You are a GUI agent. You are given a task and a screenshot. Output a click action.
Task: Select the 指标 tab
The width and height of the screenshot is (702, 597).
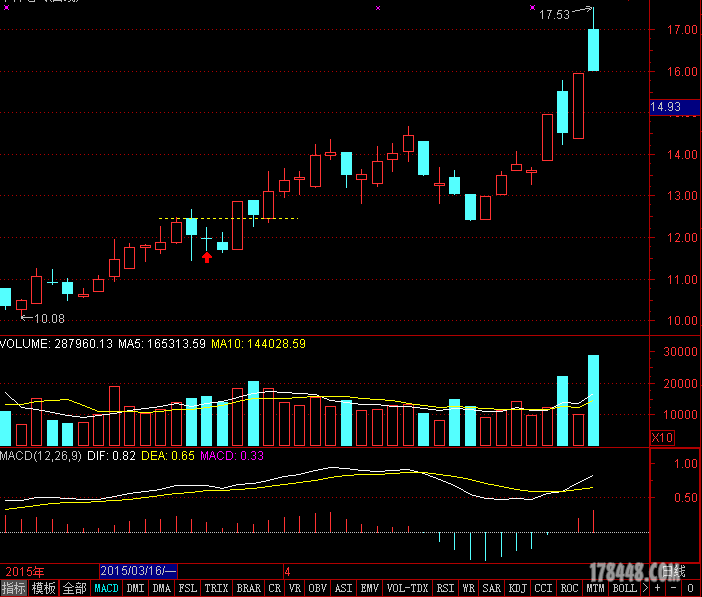click(14, 588)
